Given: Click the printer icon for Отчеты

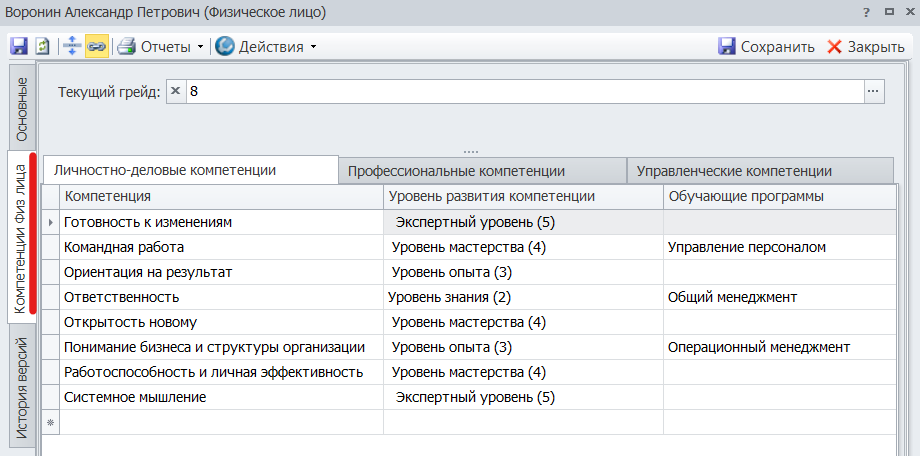Looking at the screenshot, I should pos(126,46).
